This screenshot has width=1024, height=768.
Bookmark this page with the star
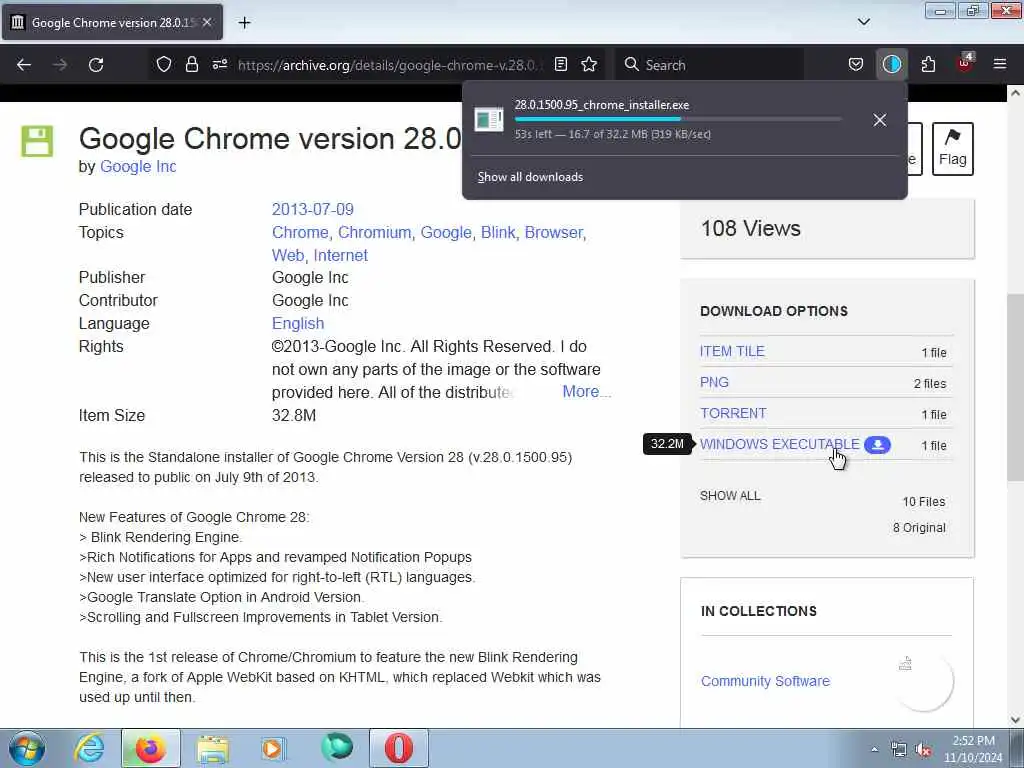click(589, 65)
